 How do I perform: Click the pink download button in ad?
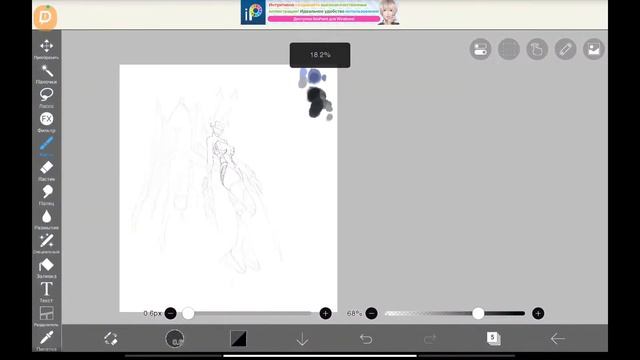324,19
